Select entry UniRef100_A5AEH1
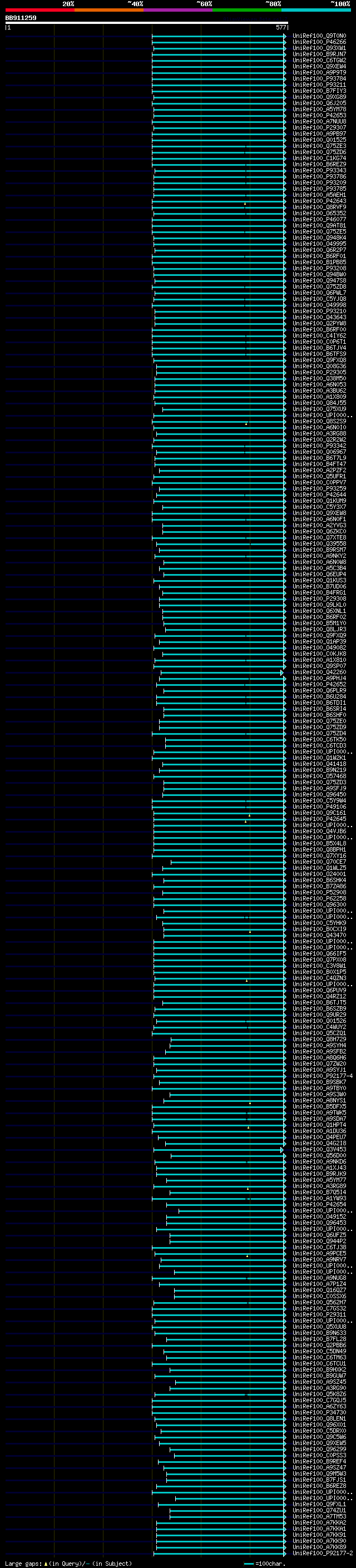The height and width of the screenshot is (1568, 356). tap(319, 195)
